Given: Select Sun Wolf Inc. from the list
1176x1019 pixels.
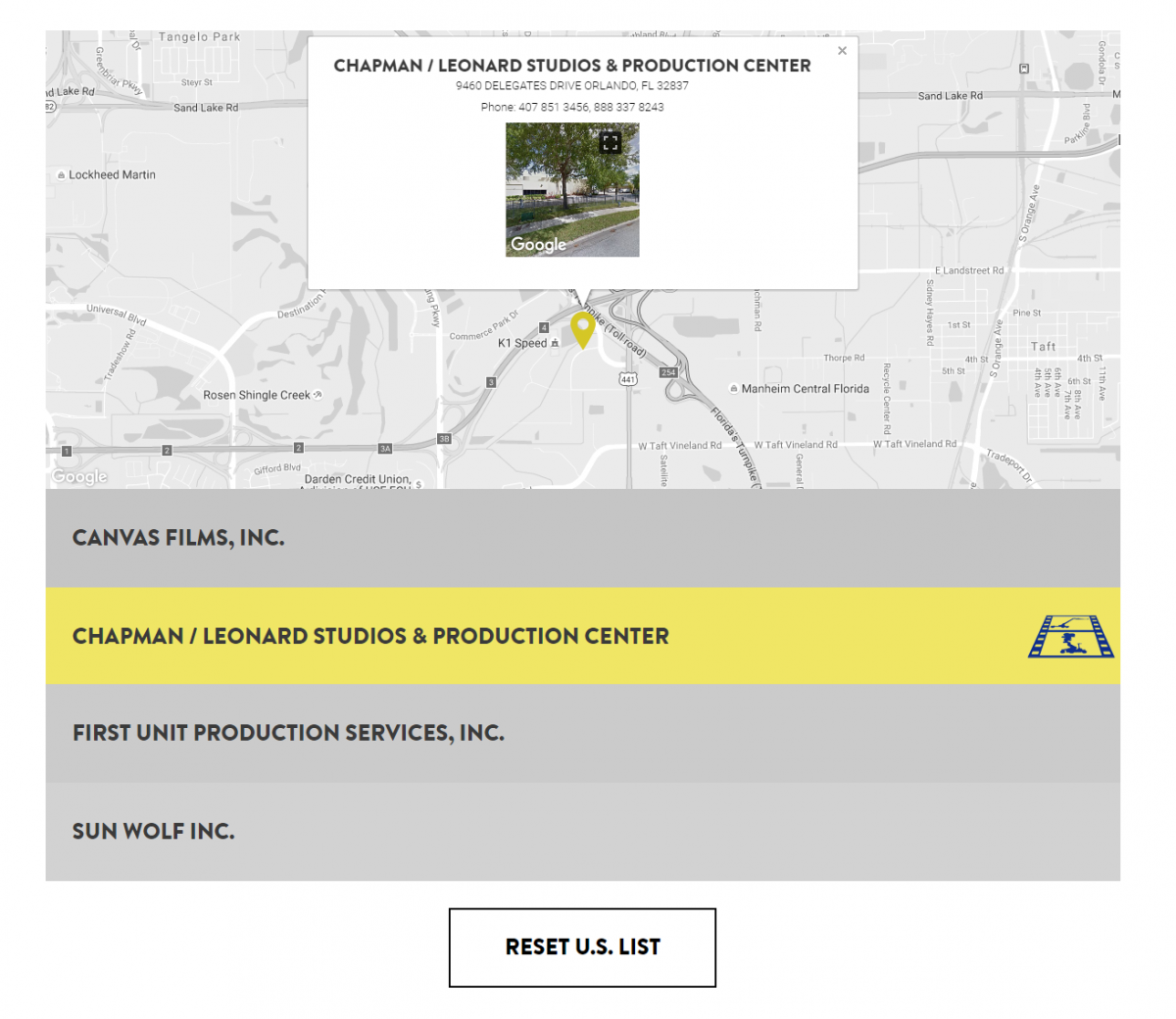Looking at the screenshot, I should (x=583, y=831).
